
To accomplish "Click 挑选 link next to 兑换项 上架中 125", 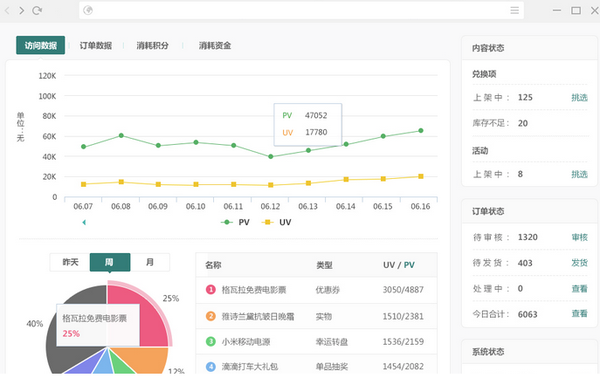I will [x=579, y=97].
